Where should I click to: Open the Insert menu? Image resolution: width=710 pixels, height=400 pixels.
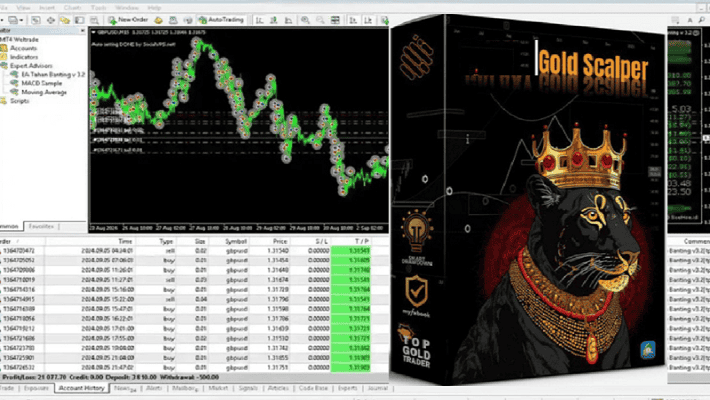coord(47,8)
